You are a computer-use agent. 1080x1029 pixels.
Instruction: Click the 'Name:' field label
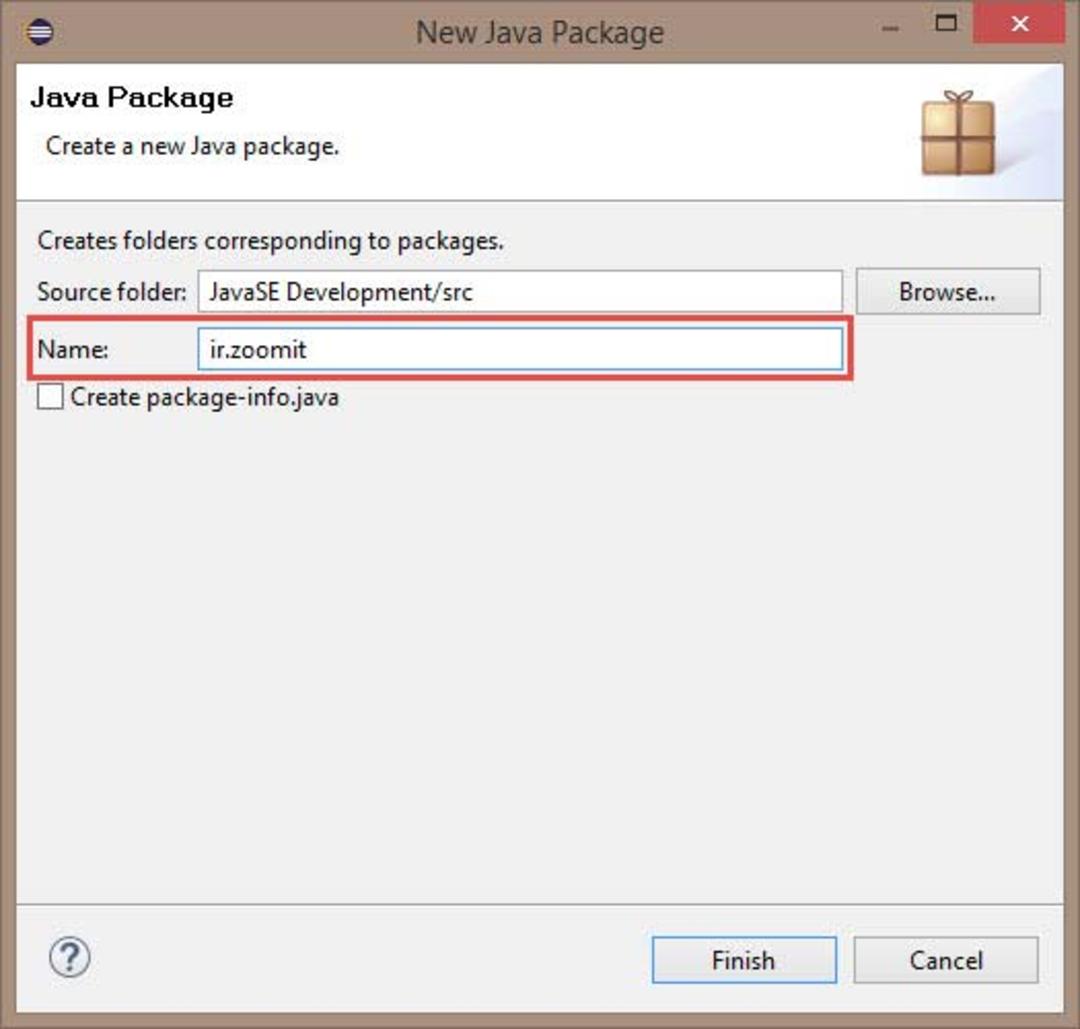tap(72, 349)
